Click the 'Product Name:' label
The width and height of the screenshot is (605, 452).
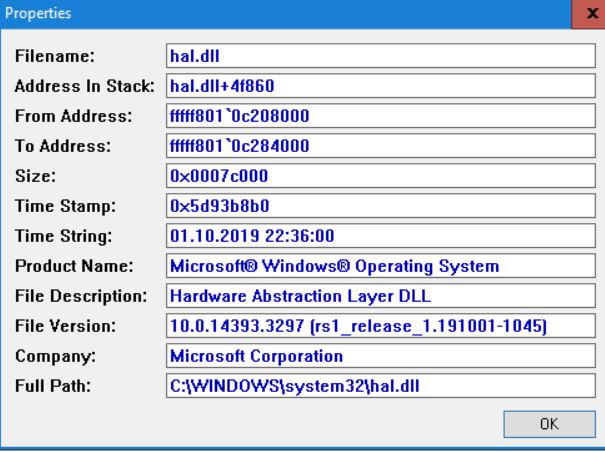pyautogui.click(x=74, y=266)
